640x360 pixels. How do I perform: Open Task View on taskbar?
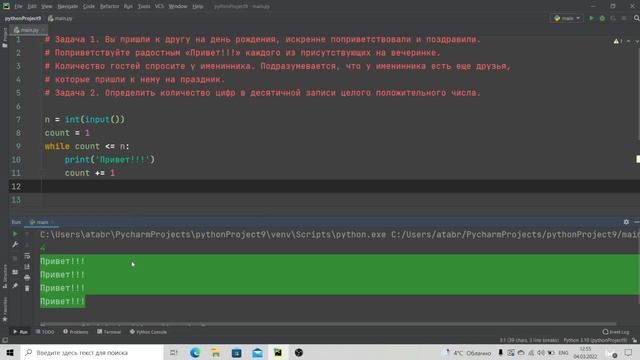click(x=174, y=352)
